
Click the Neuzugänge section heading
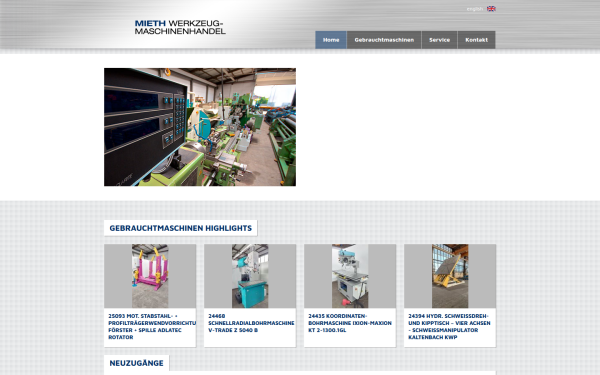point(137,363)
